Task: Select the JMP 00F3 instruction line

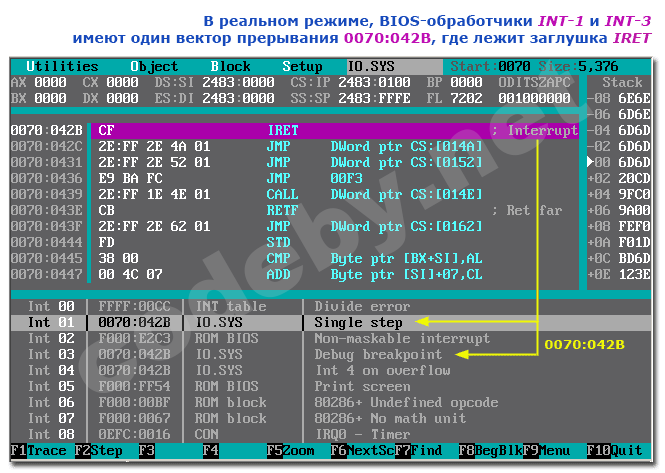Action: (x=294, y=178)
